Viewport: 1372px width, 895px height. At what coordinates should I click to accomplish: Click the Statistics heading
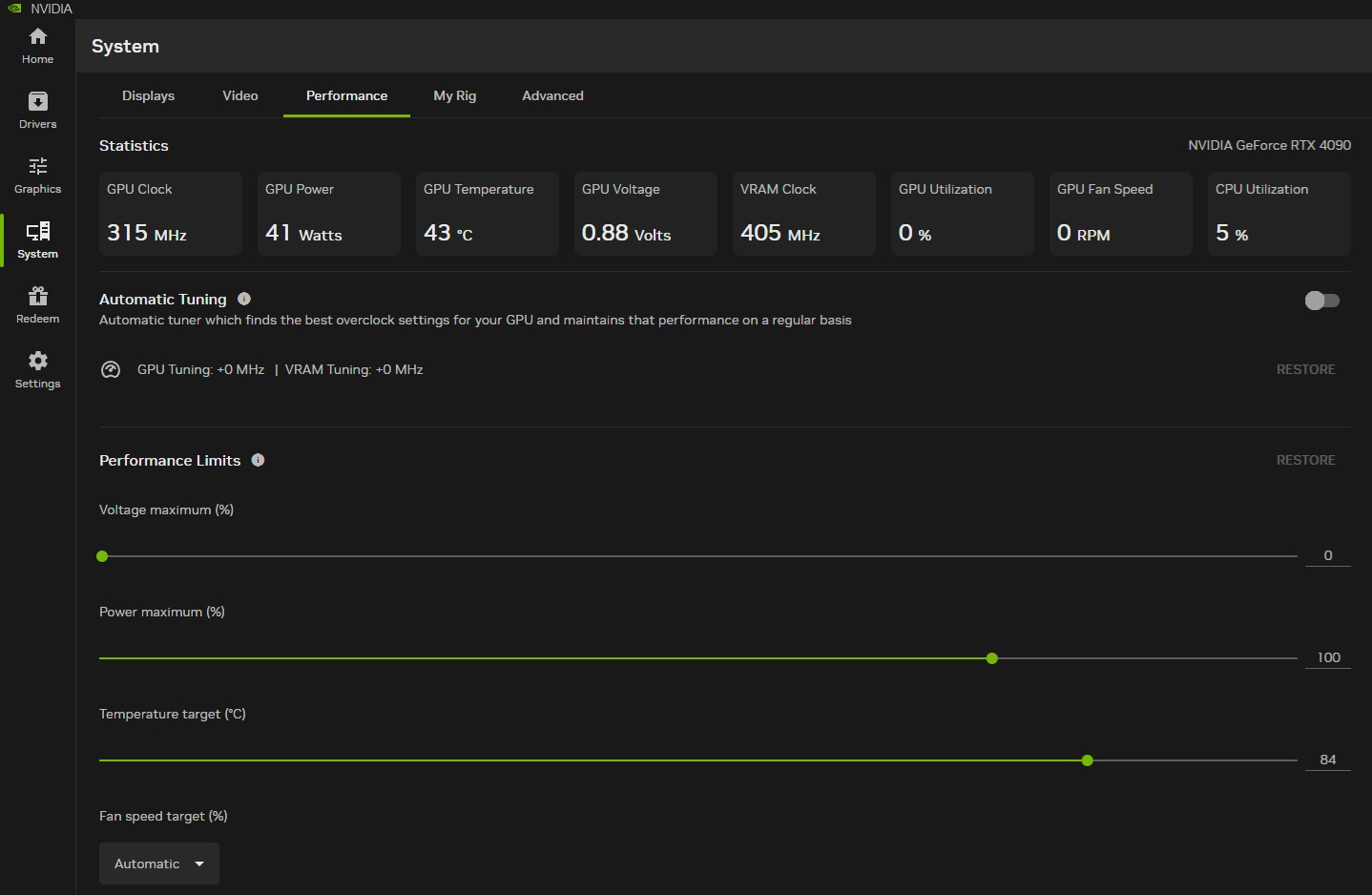[134, 145]
